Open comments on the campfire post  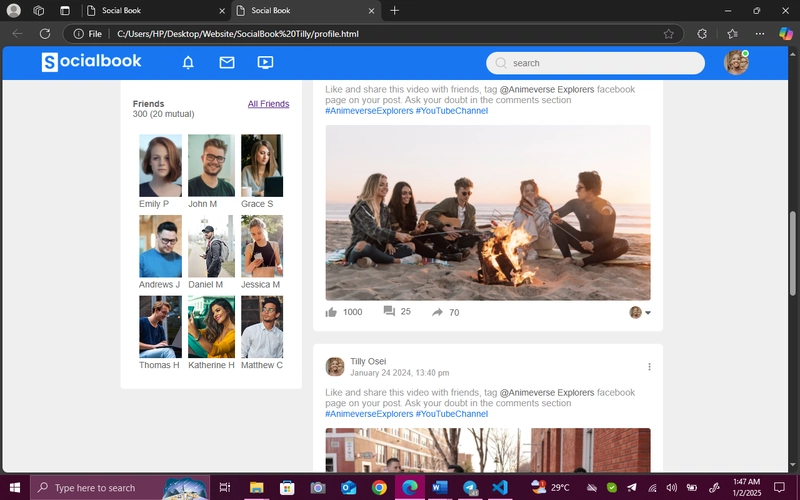pos(389,311)
